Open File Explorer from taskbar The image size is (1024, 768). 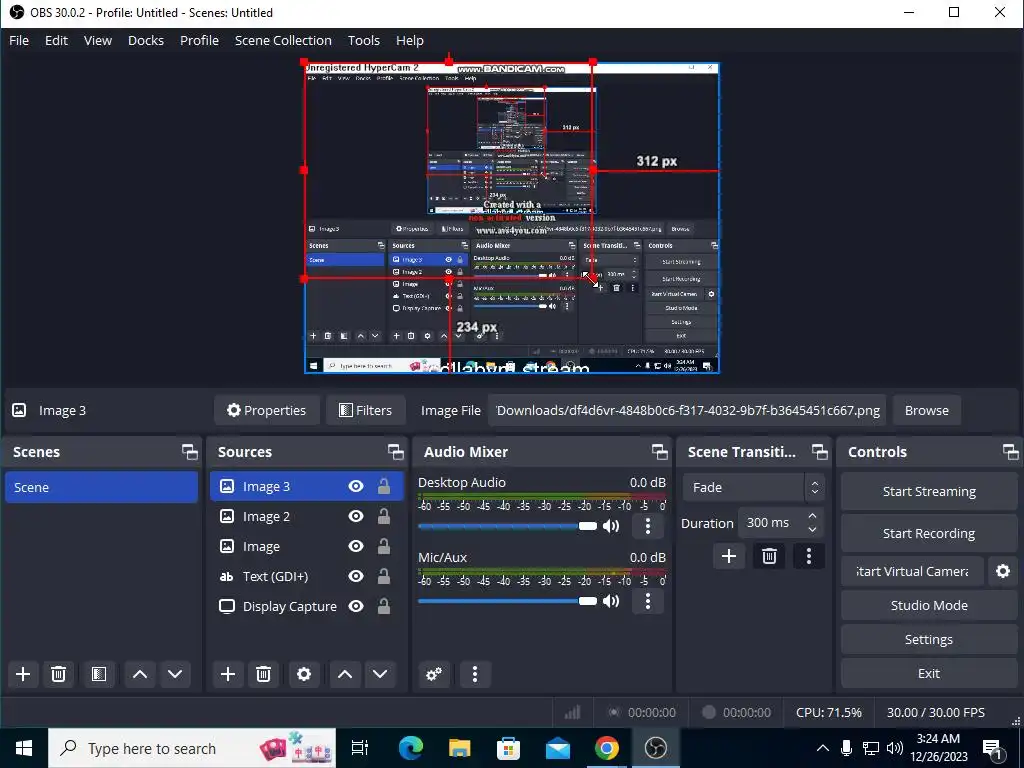(459, 748)
